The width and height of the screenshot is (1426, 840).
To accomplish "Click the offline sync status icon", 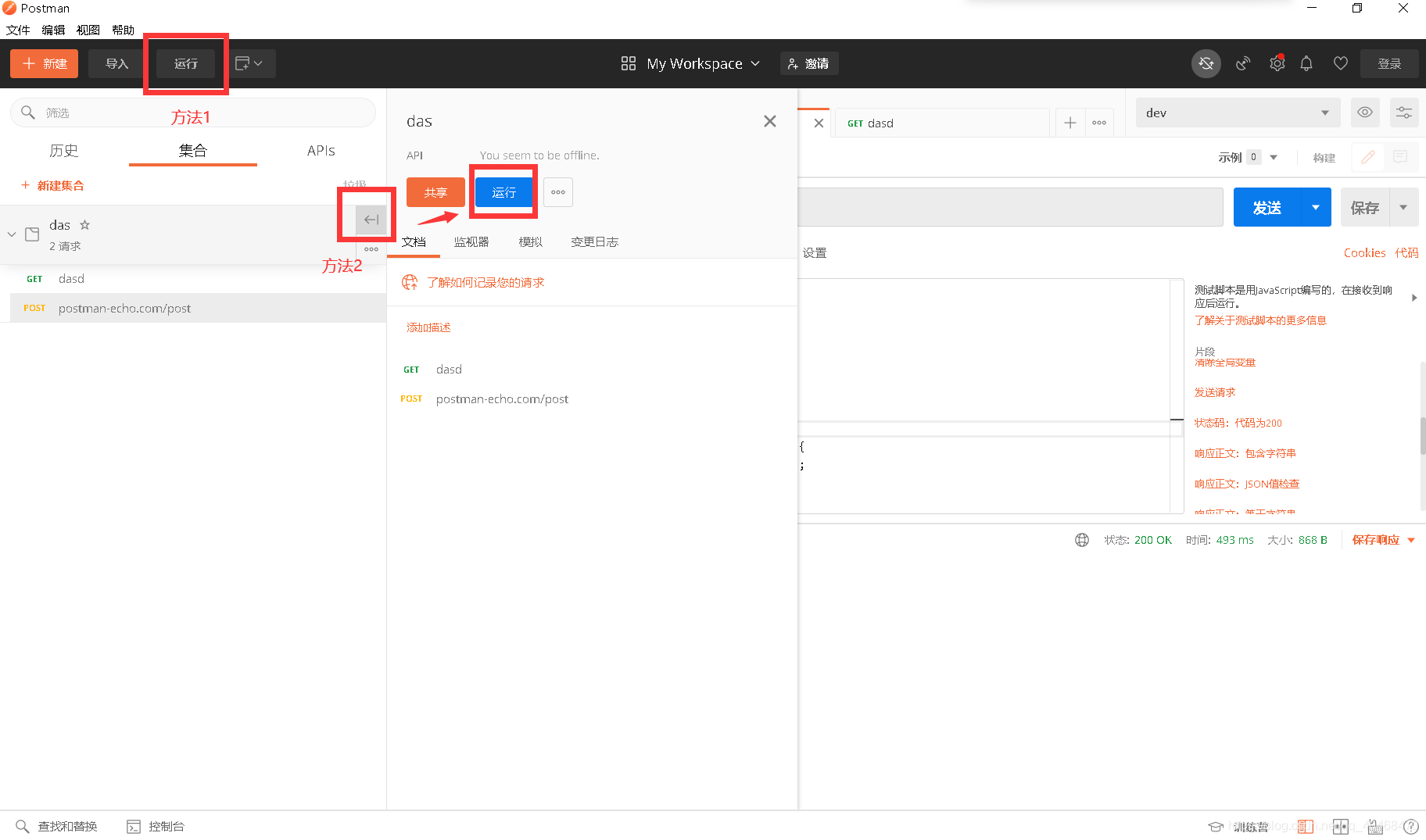I will pos(1206,63).
